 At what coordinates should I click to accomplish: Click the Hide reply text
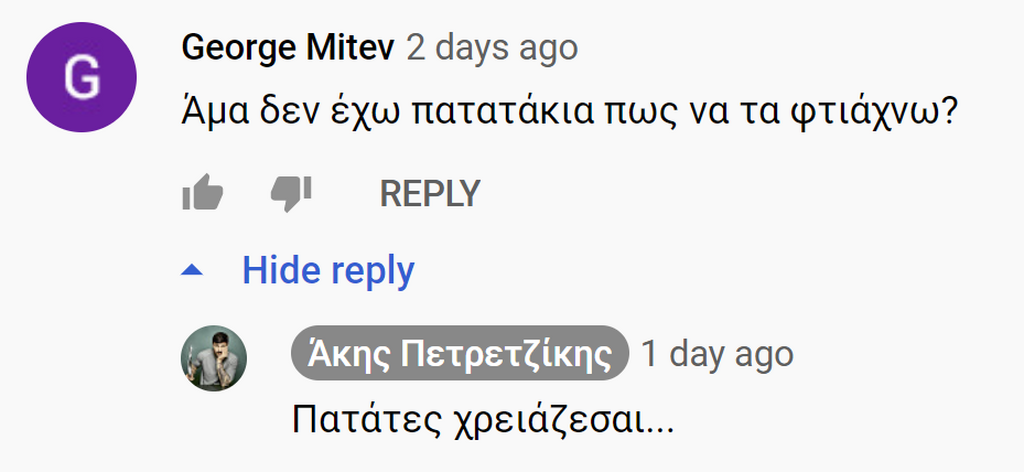(328, 270)
